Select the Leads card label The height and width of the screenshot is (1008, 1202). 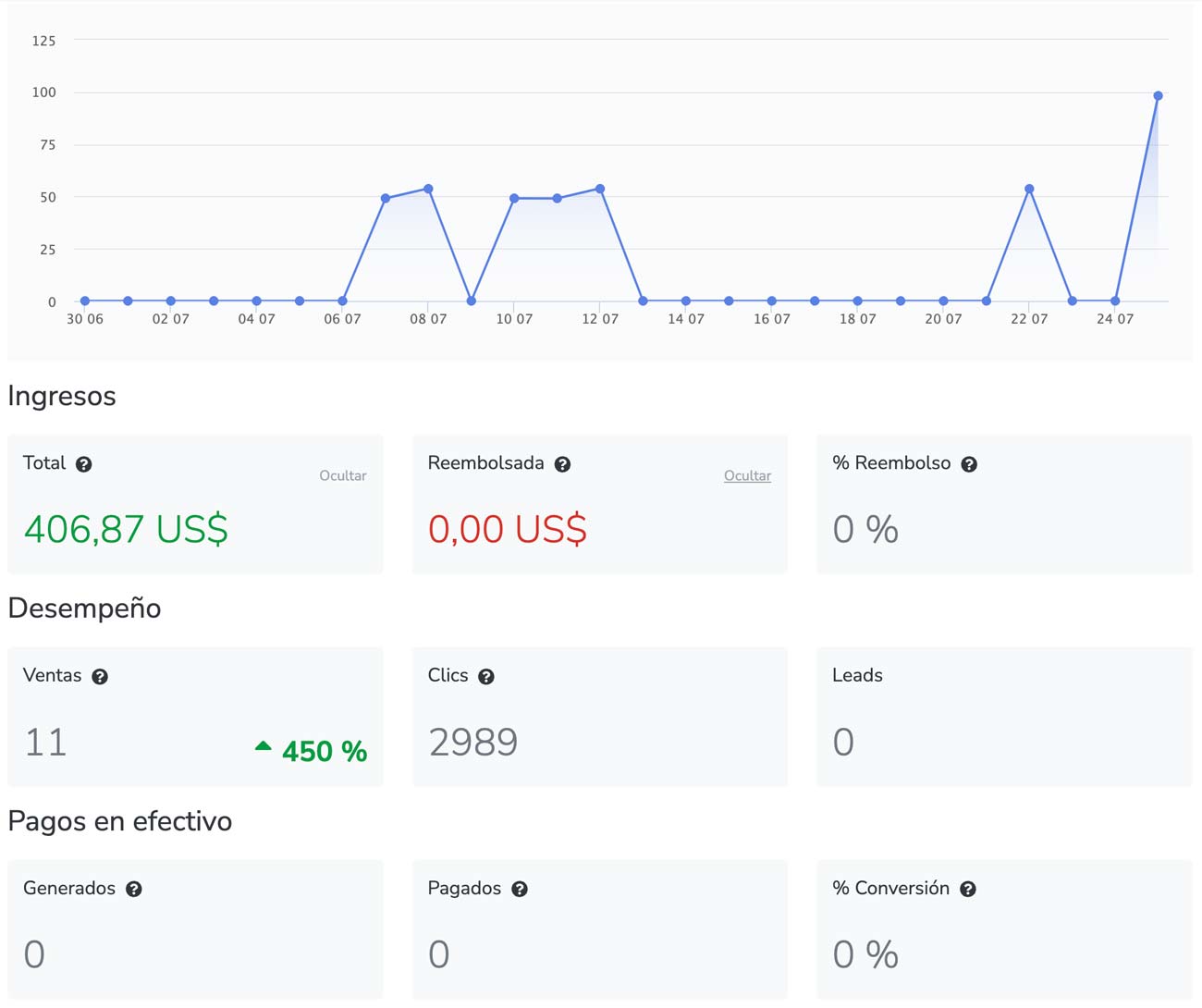click(x=857, y=675)
